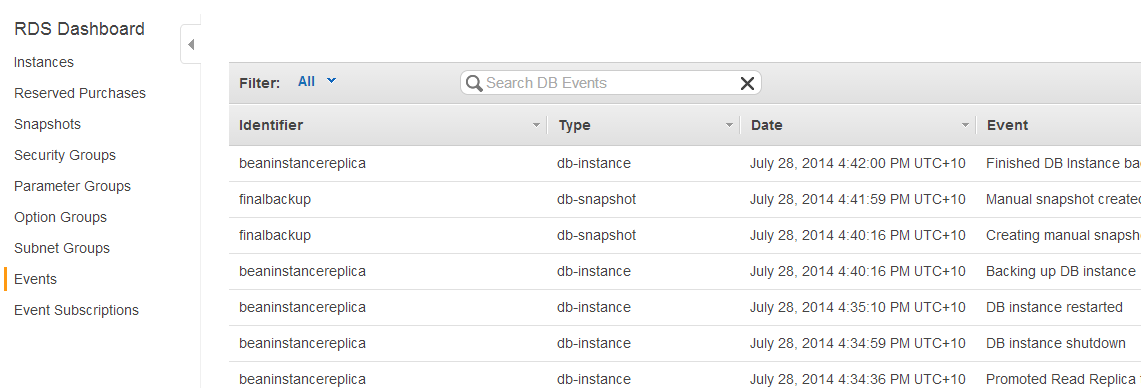Open Subnet Groups page
Screen dimensions: 1141x388
click(62, 248)
